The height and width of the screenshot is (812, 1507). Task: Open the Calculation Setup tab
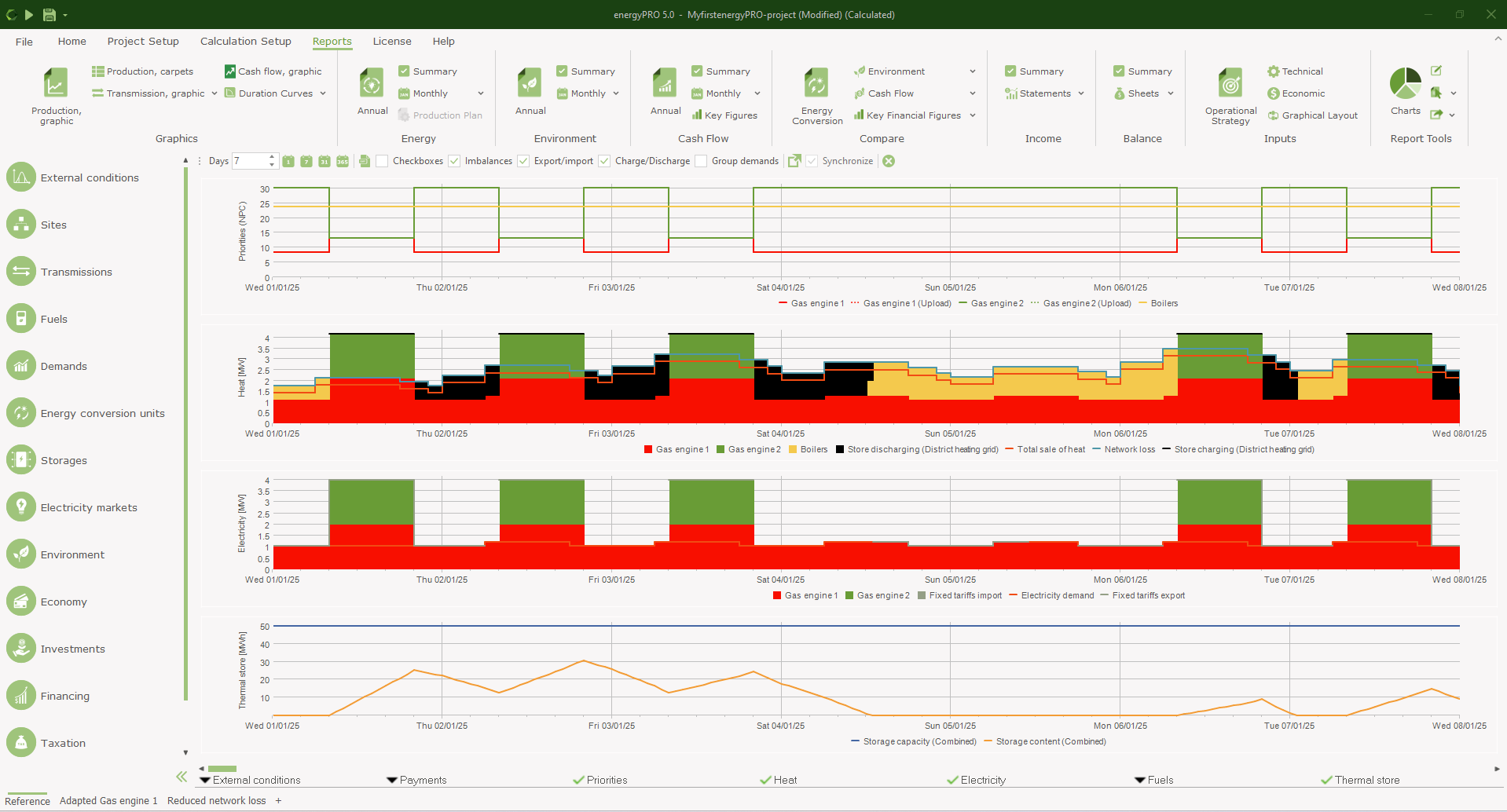pyautogui.click(x=245, y=41)
